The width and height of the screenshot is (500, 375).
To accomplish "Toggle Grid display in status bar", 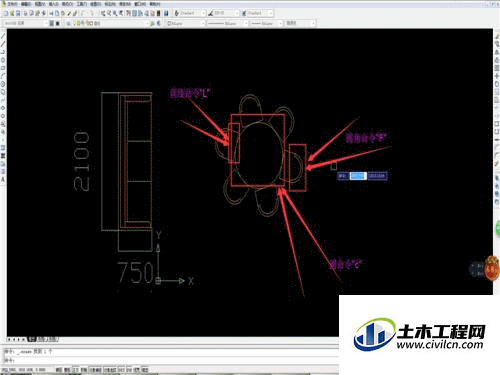I will [68, 370].
